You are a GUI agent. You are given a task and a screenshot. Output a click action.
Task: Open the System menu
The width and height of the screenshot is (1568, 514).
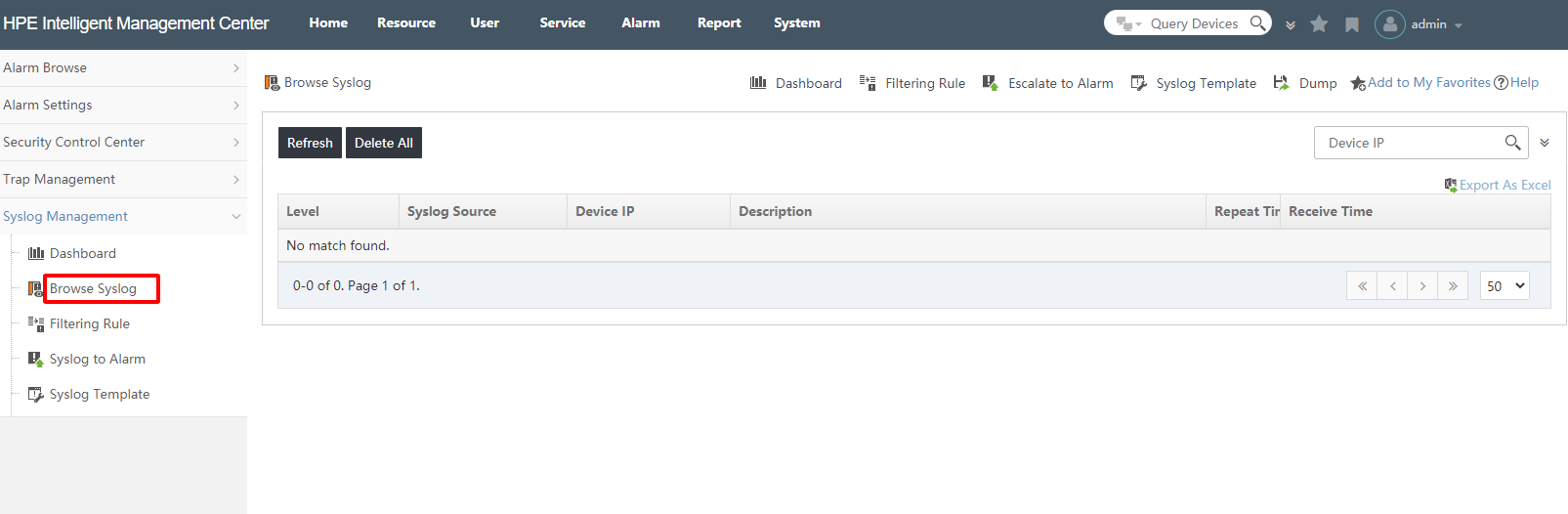pyautogui.click(x=797, y=22)
